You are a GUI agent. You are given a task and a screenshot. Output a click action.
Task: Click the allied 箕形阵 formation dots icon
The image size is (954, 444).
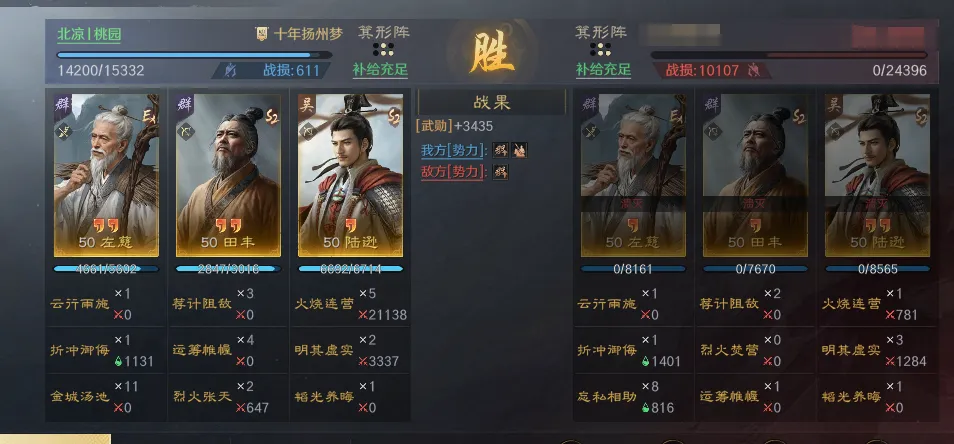pyautogui.click(x=383, y=49)
